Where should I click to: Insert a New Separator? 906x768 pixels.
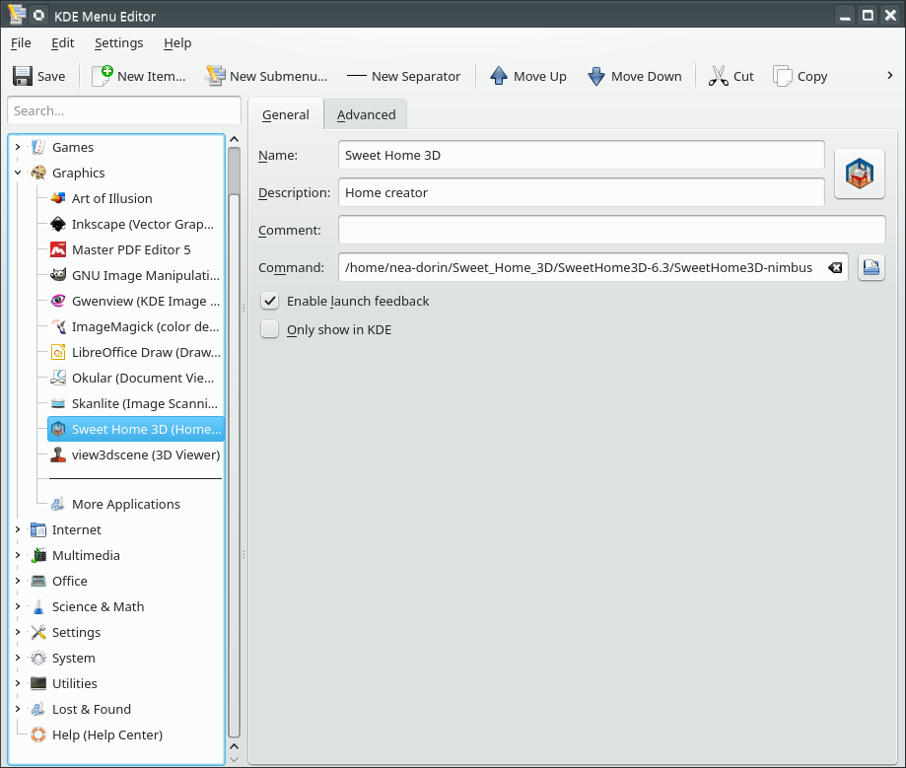coord(403,76)
